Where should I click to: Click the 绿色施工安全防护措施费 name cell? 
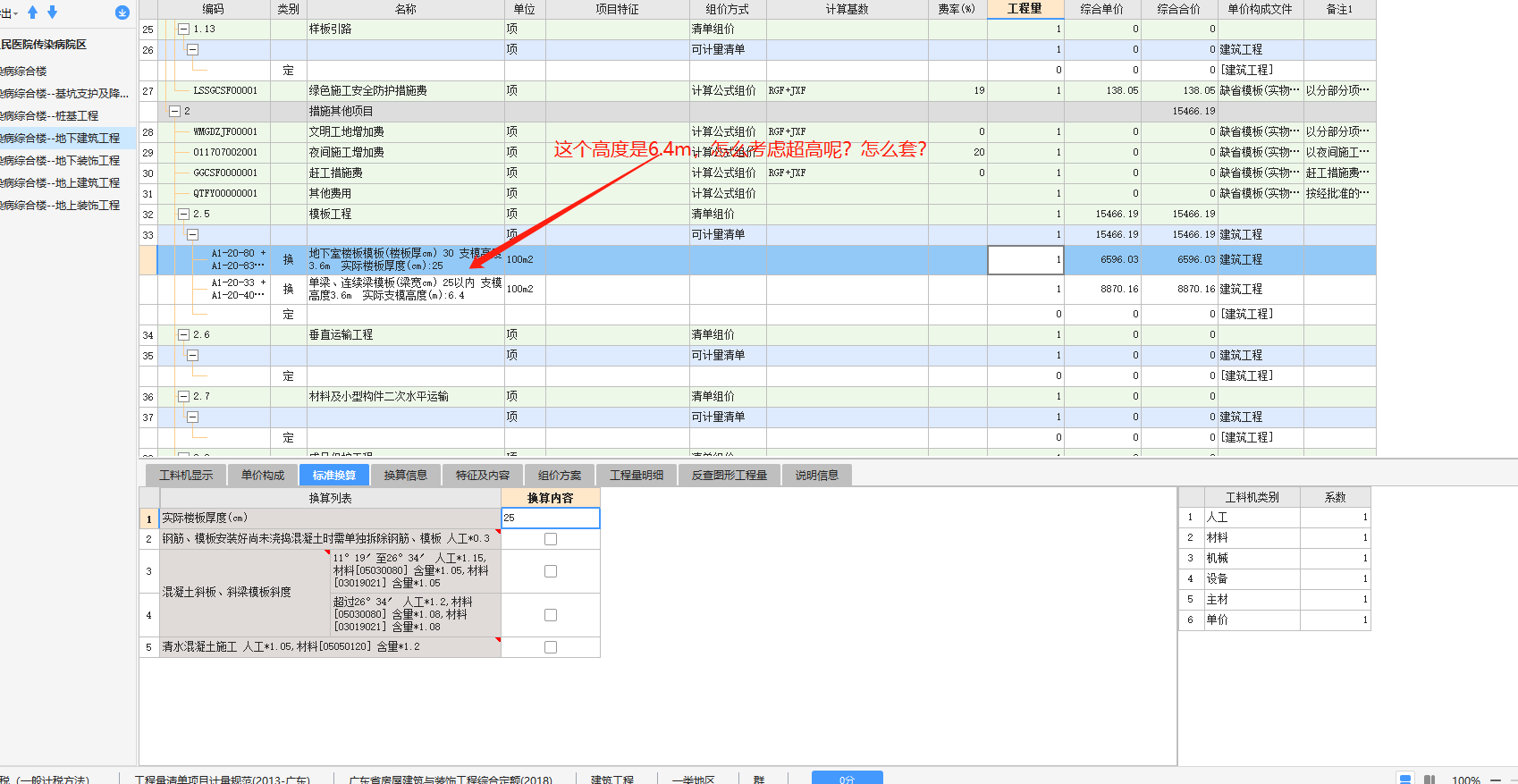pyautogui.click(x=405, y=91)
